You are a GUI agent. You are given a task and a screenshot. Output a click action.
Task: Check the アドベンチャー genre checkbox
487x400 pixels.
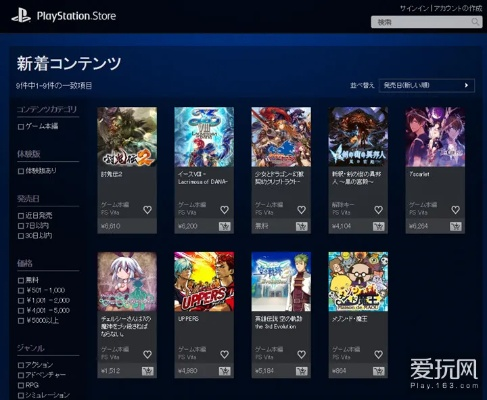21,375
